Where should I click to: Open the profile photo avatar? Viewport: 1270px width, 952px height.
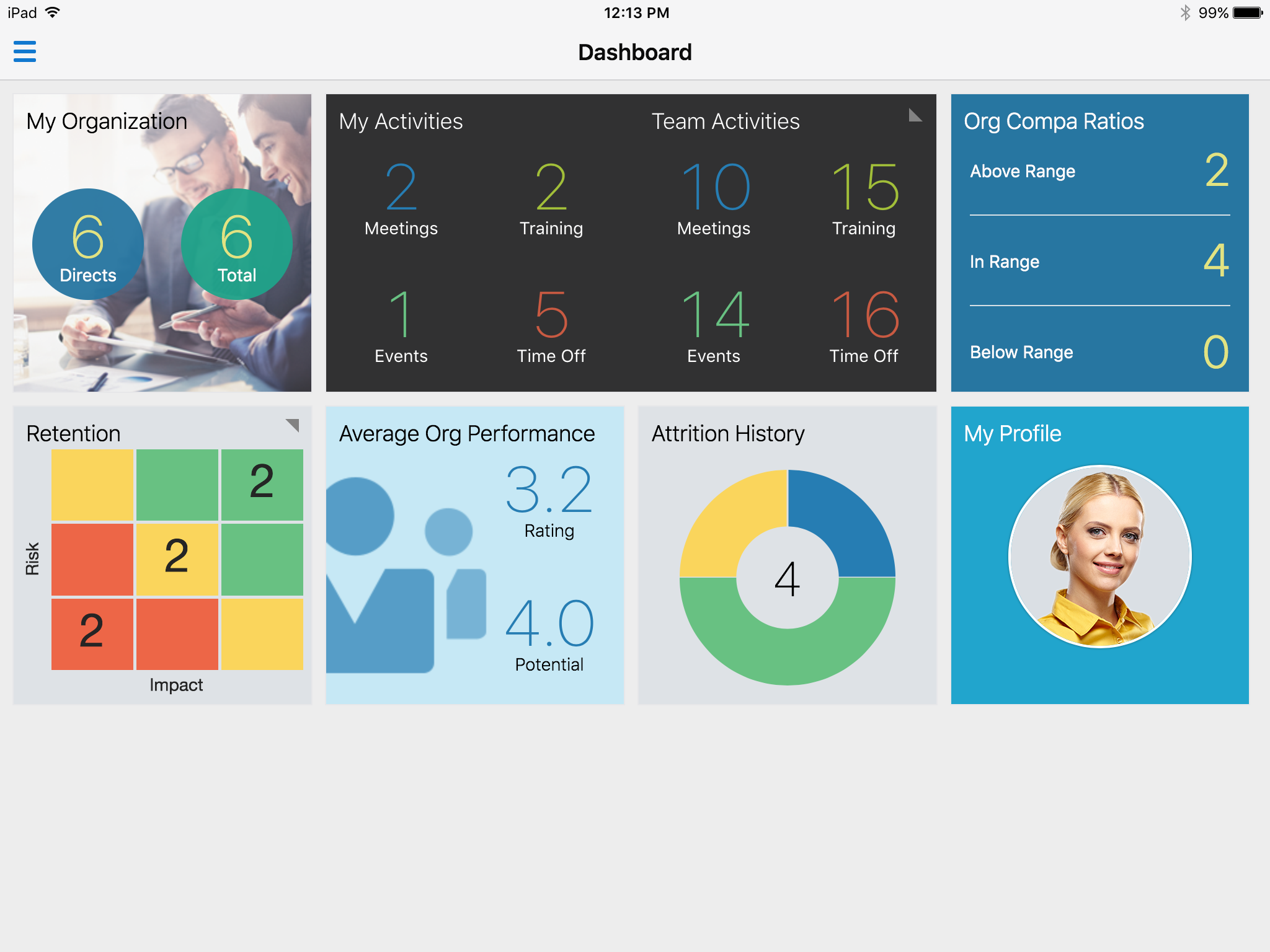1099,556
